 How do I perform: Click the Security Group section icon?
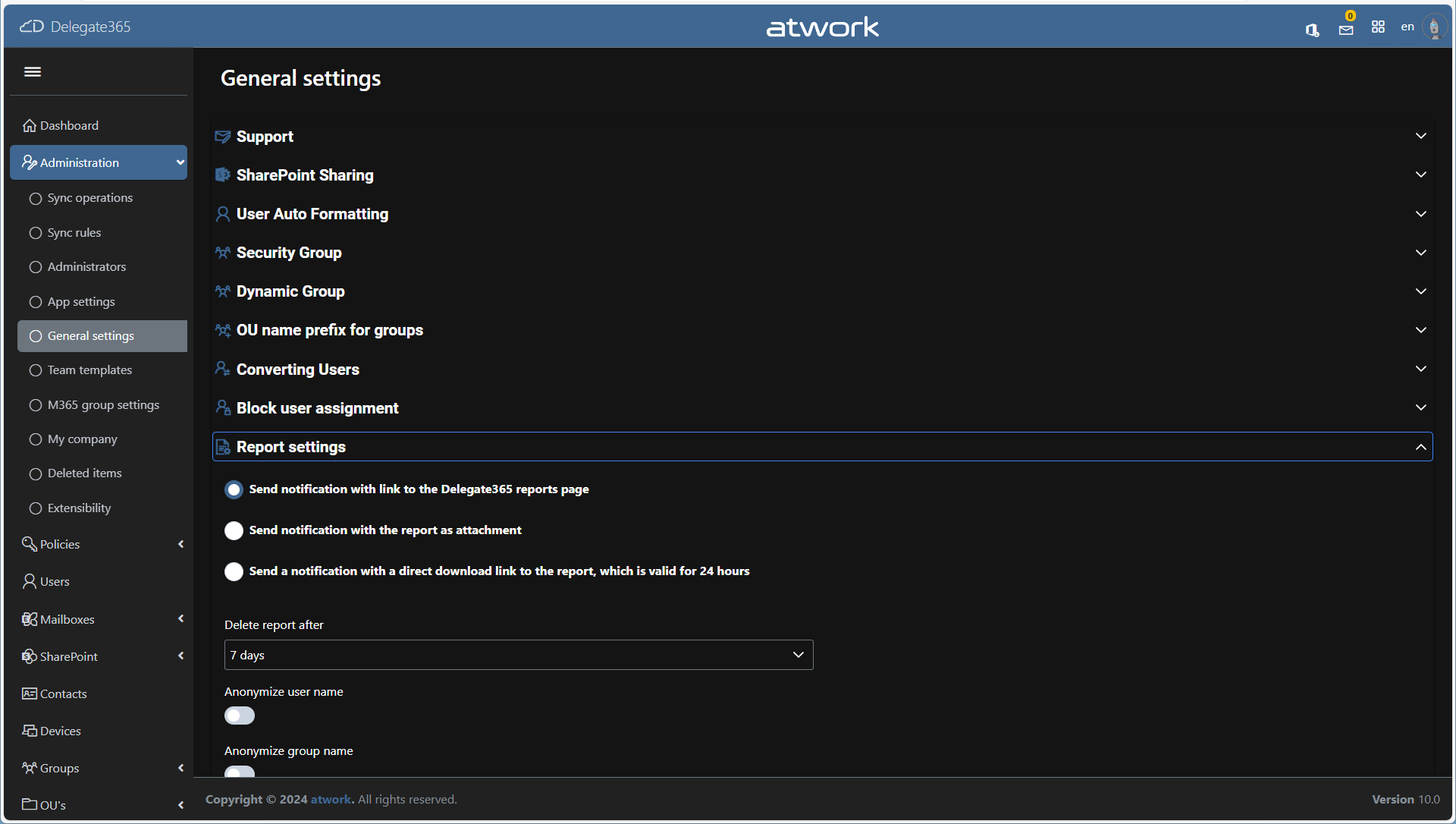(223, 253)
